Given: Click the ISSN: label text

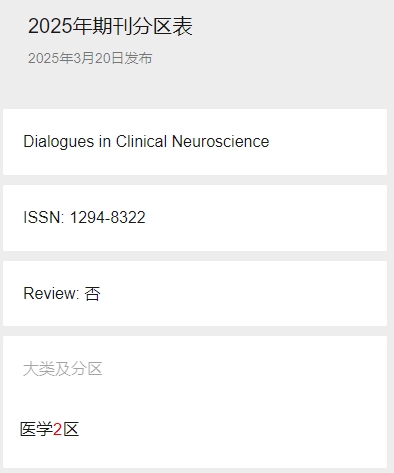Looking at the screenshot, I should tap(44, 217).
